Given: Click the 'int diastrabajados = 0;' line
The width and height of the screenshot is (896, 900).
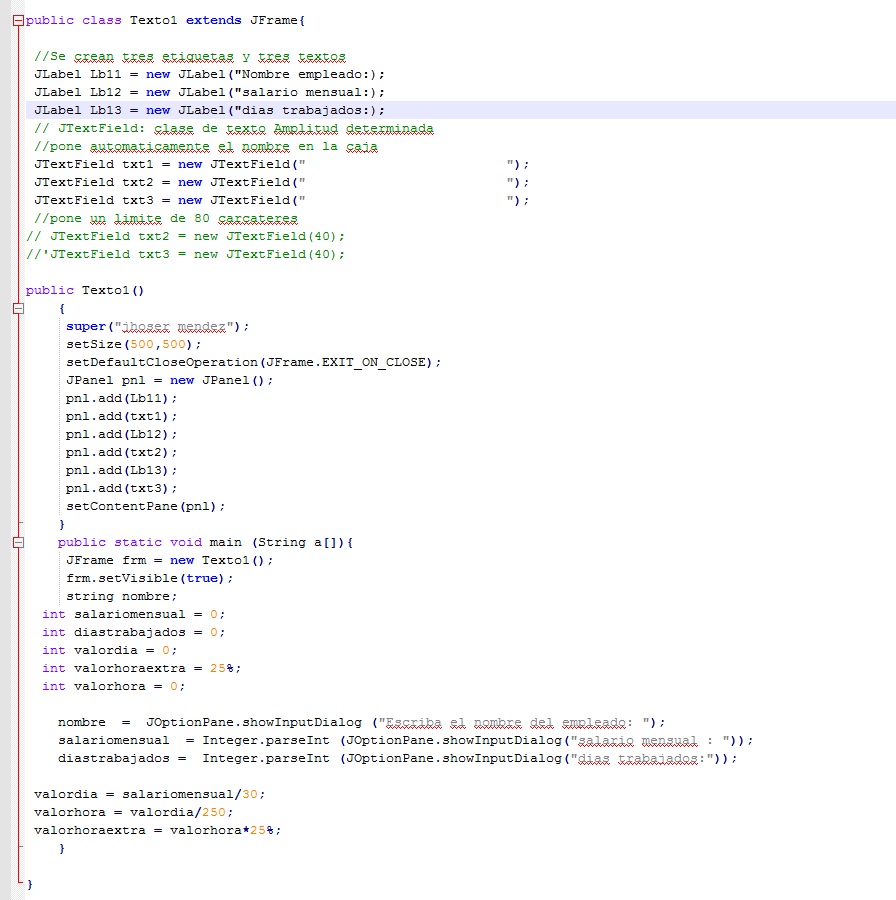Looking at the screenshot, I should click(x=134, y=633).
